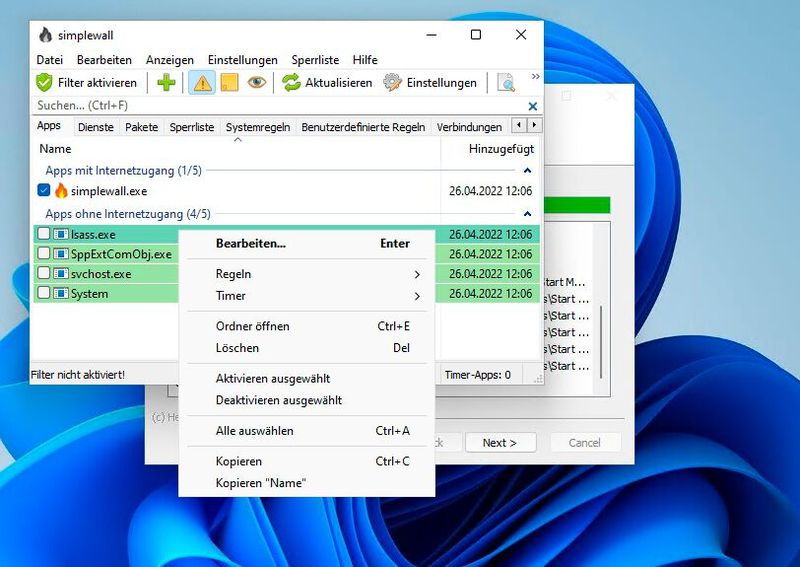Switch to Benutzerdefinierte Regeln tab
The width and height of the screenshot is (800, 567).
[363, 127]
